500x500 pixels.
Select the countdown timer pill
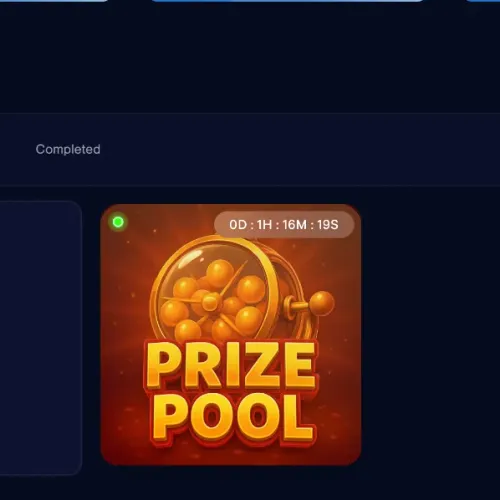coord(284,225)
